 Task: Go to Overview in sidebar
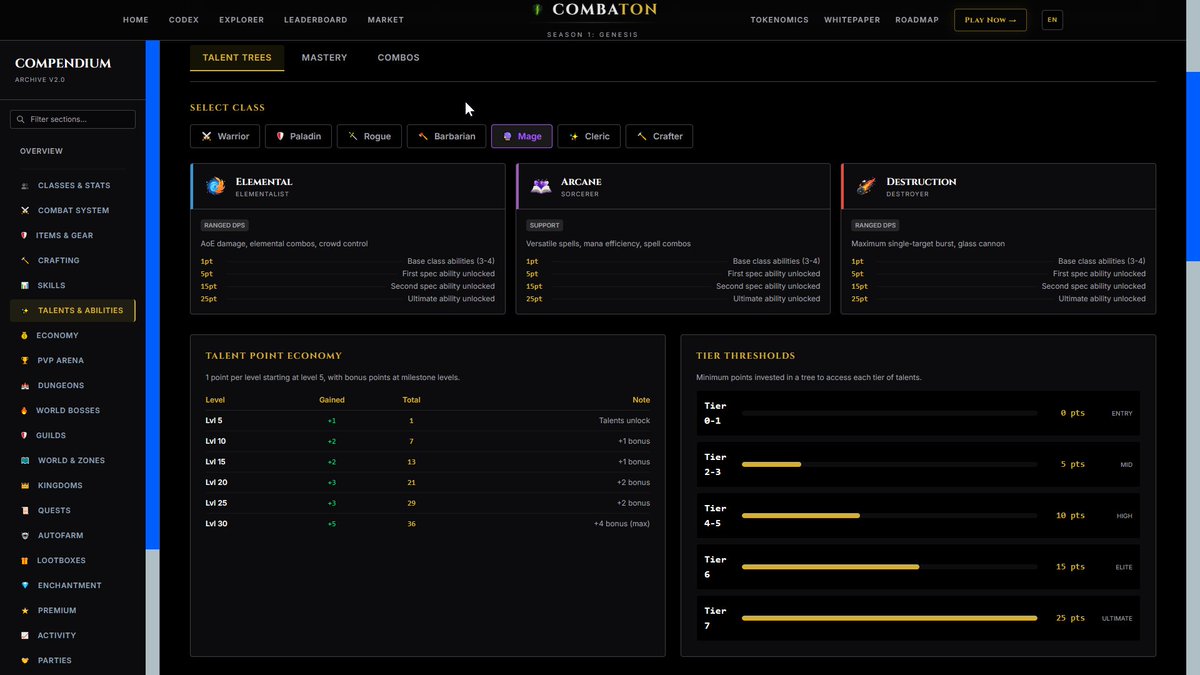coord(41,151)
